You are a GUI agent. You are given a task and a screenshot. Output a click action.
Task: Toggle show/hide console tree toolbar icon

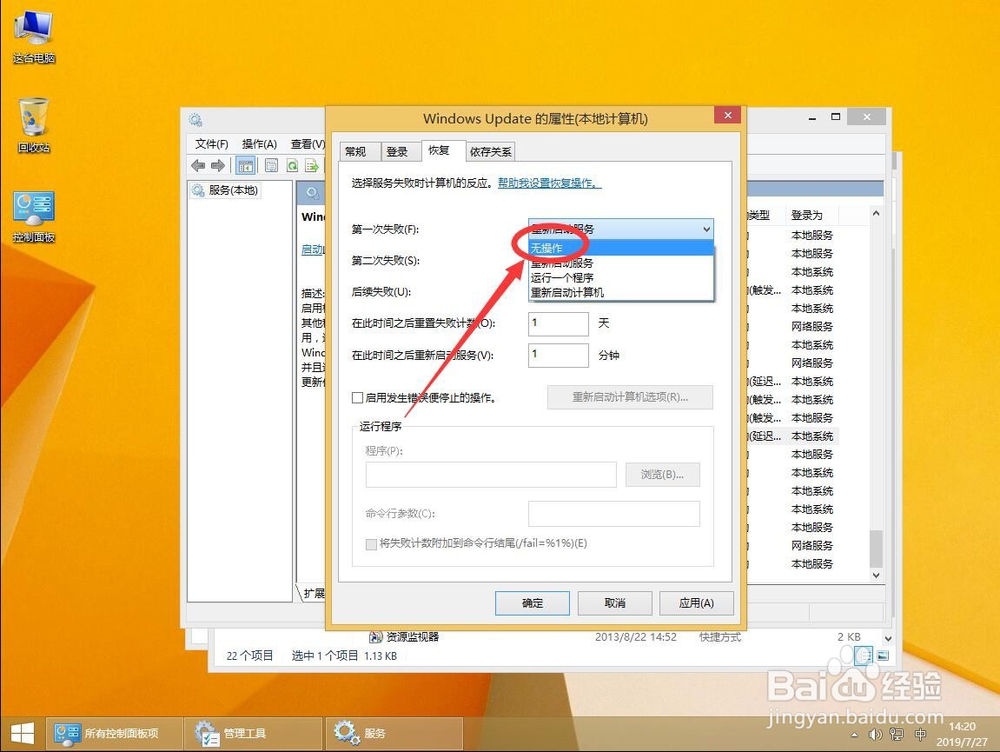click(246, 166)
